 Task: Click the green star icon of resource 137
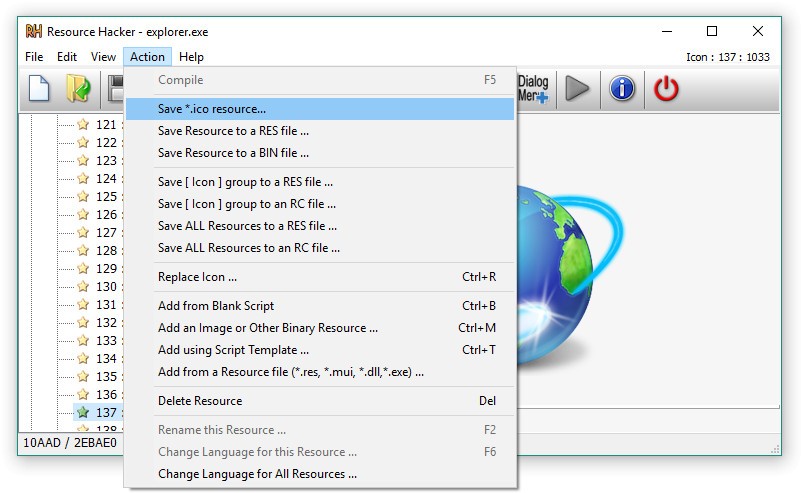click(x=83, y=412)
